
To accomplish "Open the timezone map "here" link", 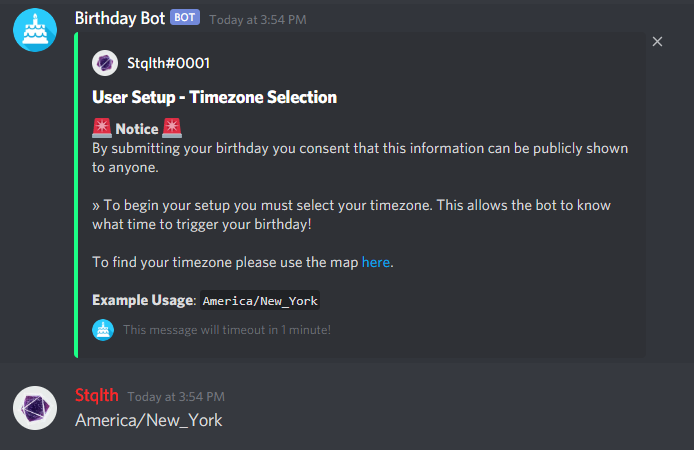I will click(376, 262).
